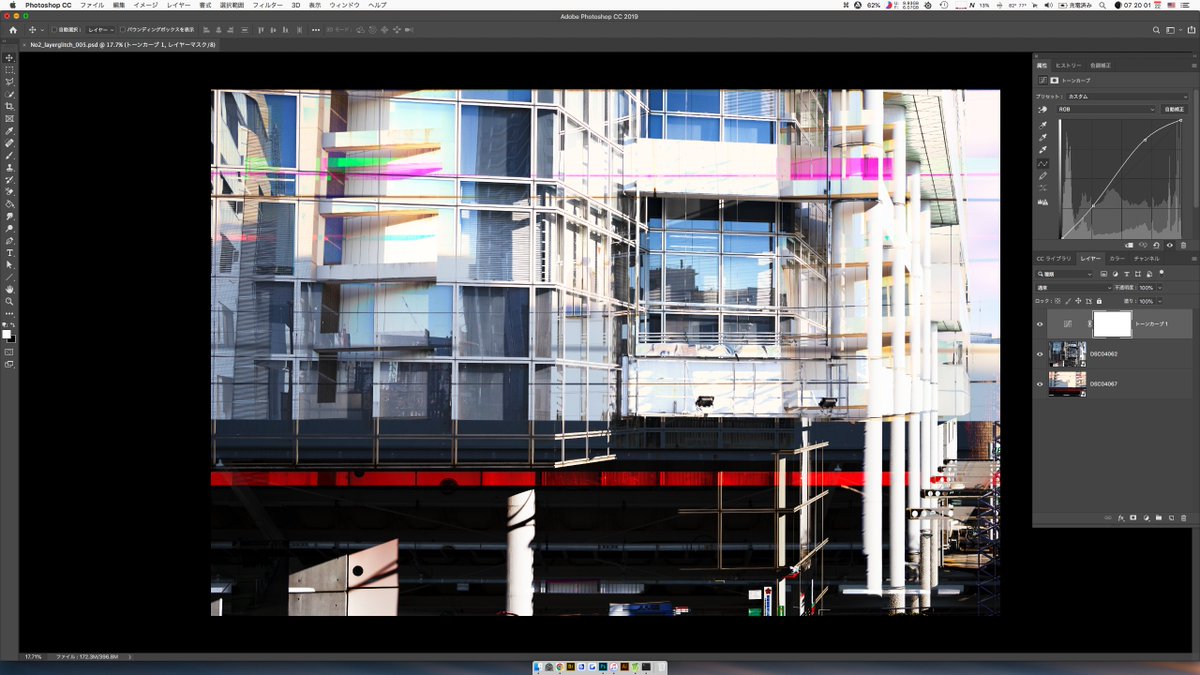Add a layer style with fx icon

tap(1120, 518)
